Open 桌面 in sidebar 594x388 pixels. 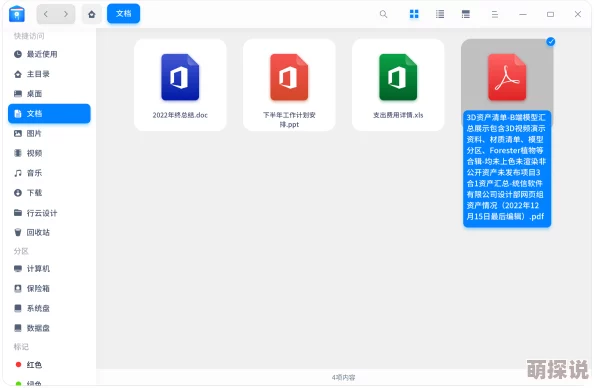[x=49, y=94]
